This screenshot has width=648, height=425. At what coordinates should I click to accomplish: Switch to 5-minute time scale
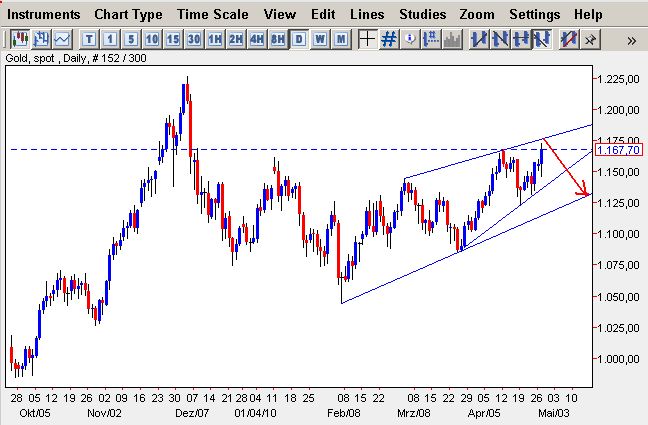click(131, 40)
